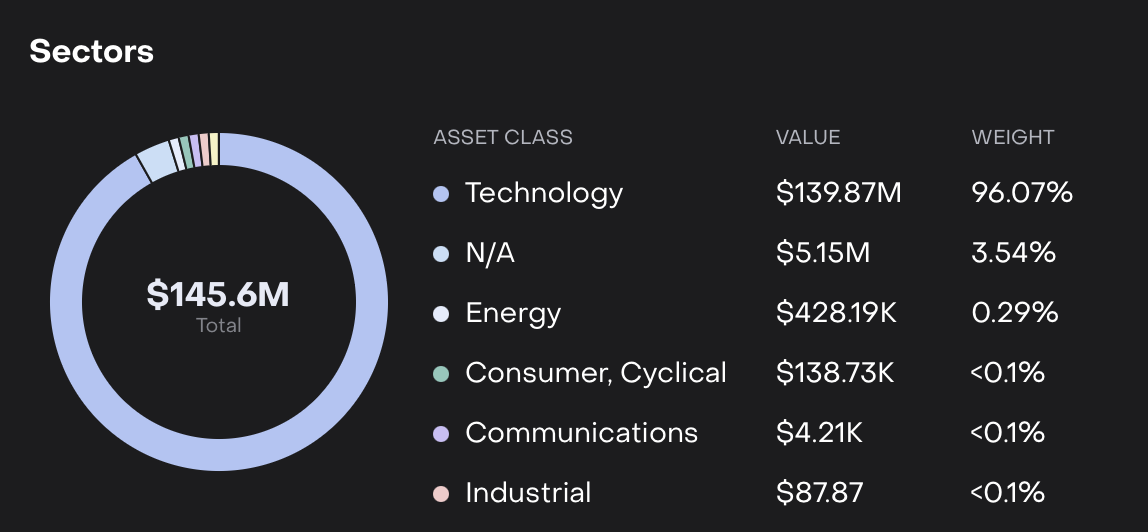
Task: Open the Energy sector row label
Action: coord(513,313)
